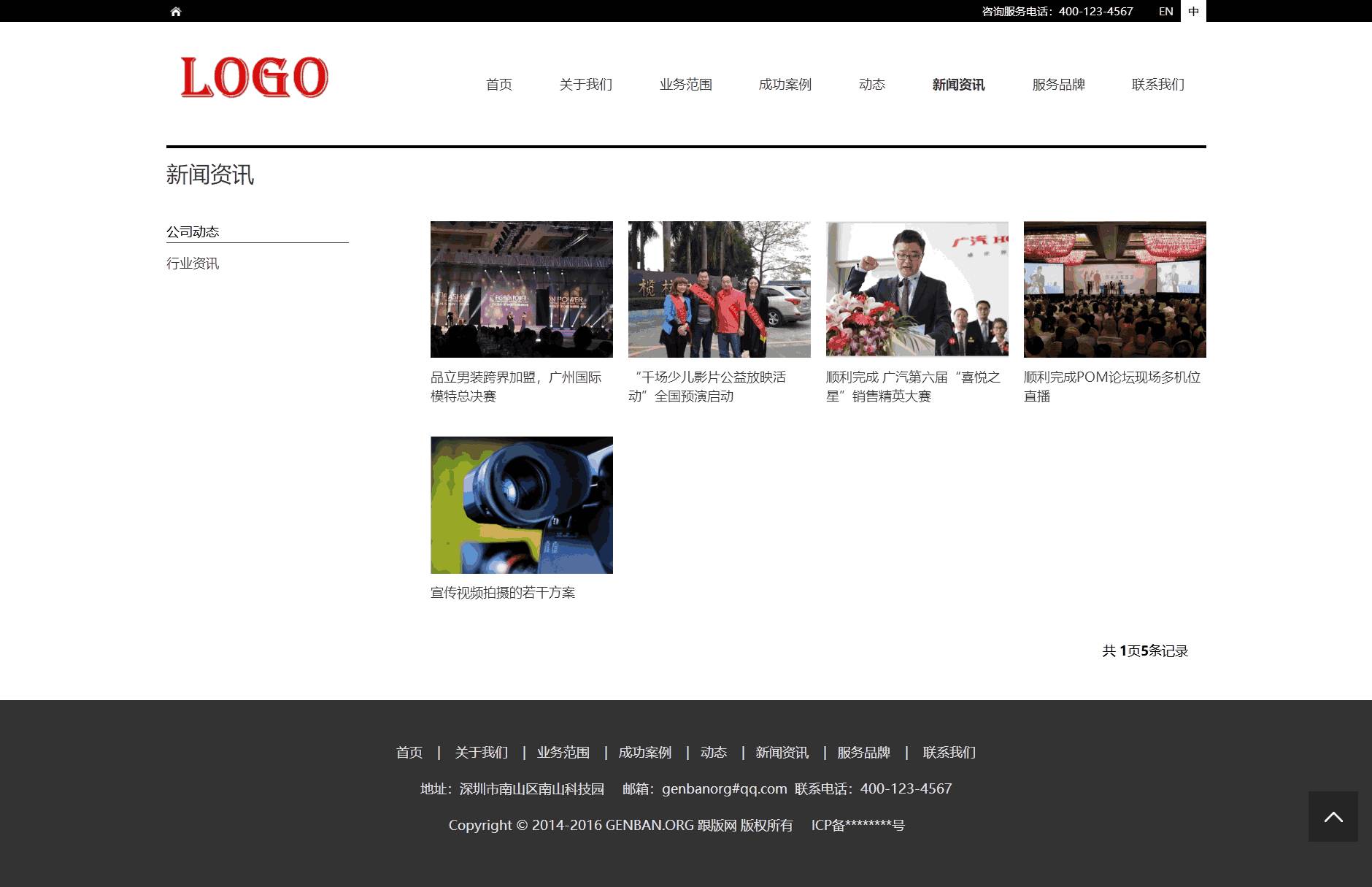Switch language to EN
Image resolution: width=1372 pixels, height=887 pixels.
tap(1165, 11)
